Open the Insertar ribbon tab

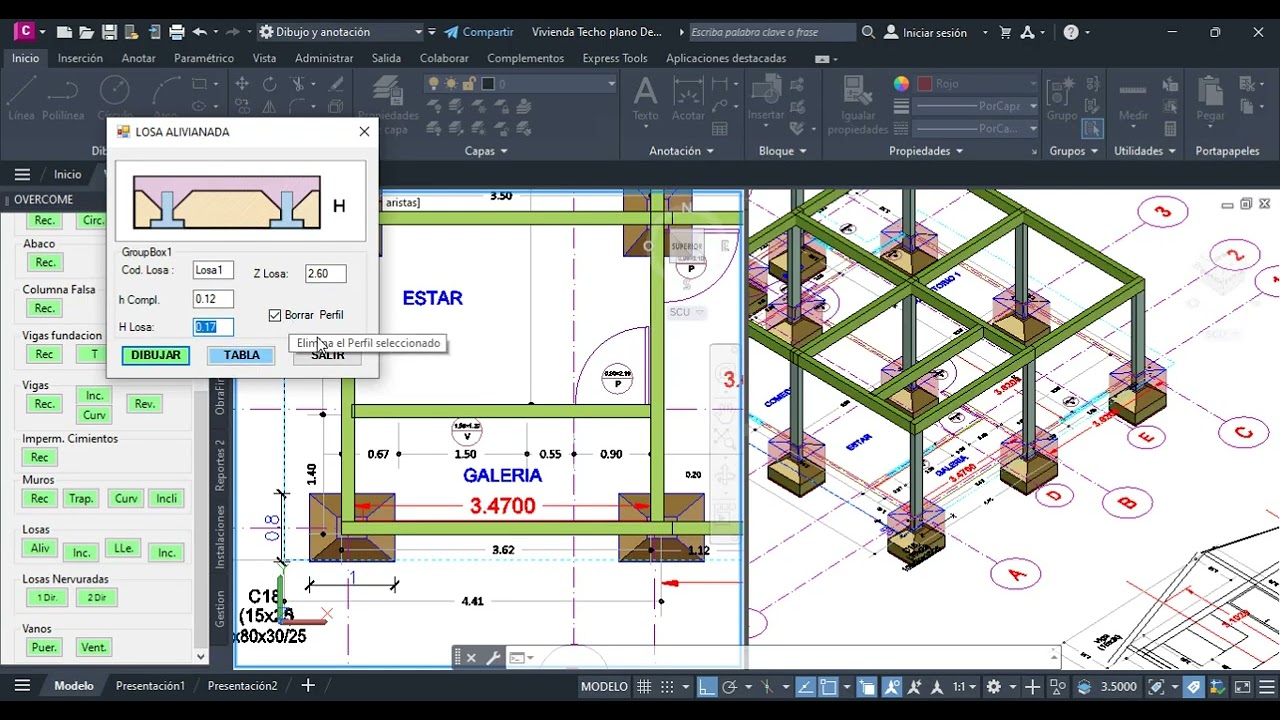[x=80, y=58]
